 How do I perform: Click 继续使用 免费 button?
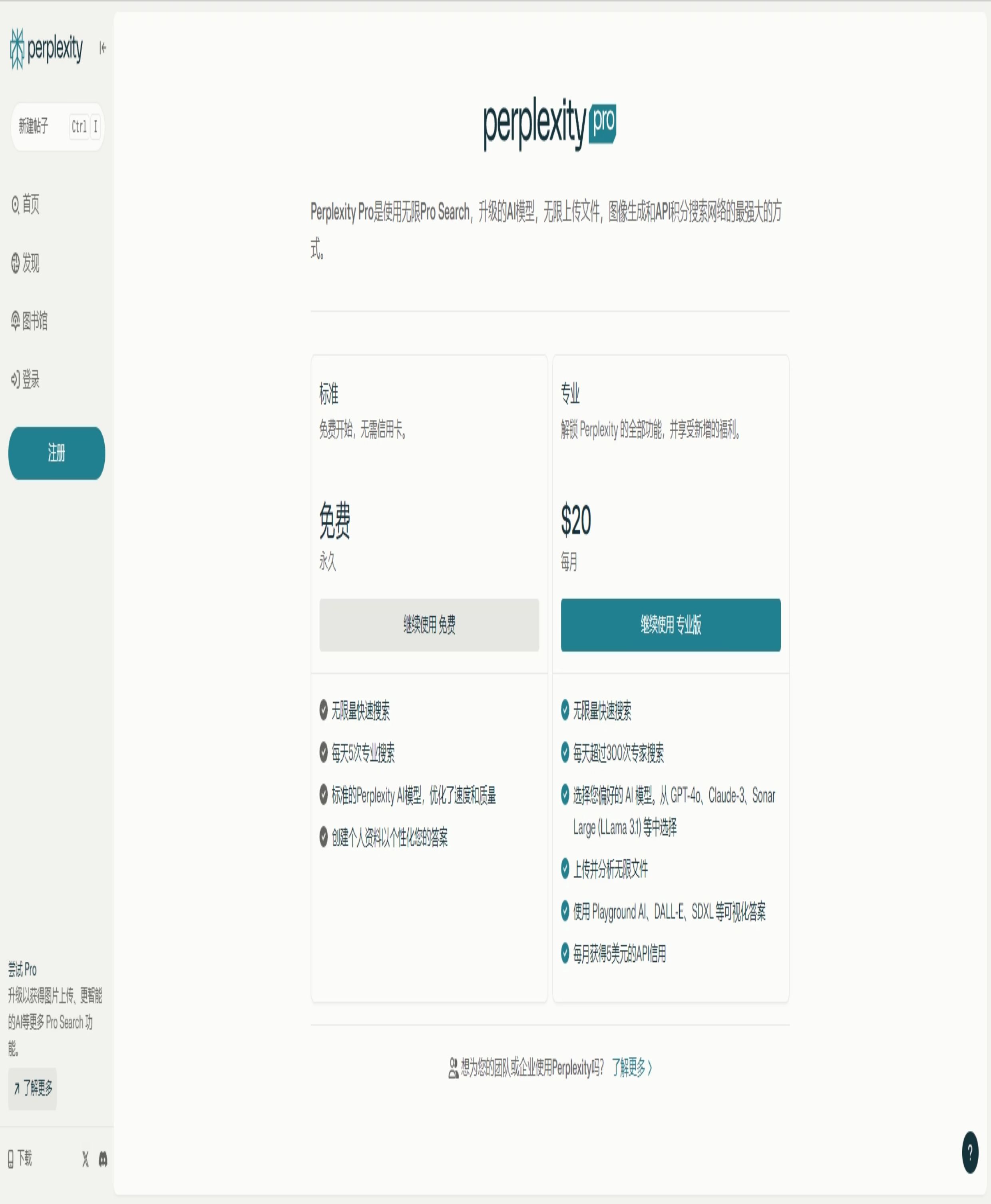click(429, 624)
